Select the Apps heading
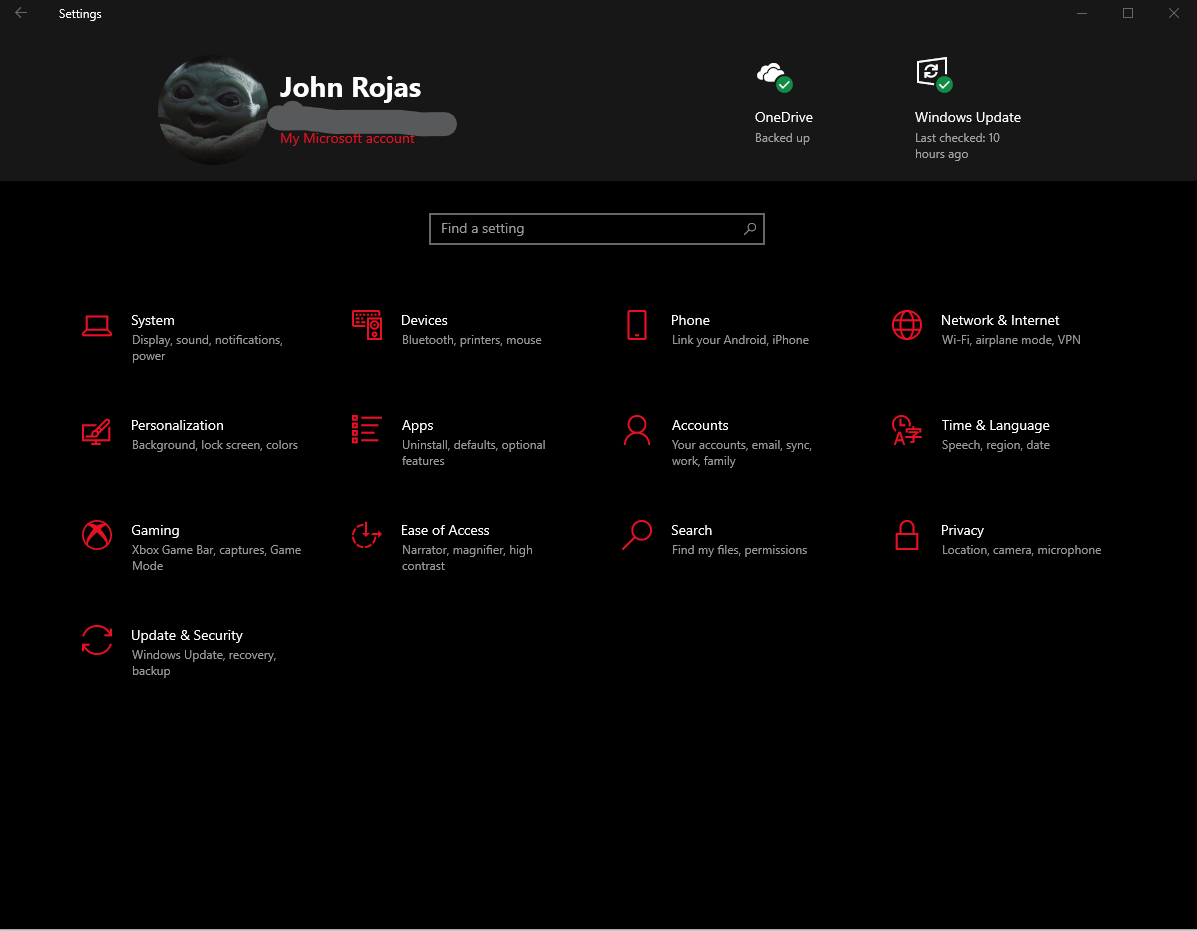1197x931 pixels. (x=418, y=426)
